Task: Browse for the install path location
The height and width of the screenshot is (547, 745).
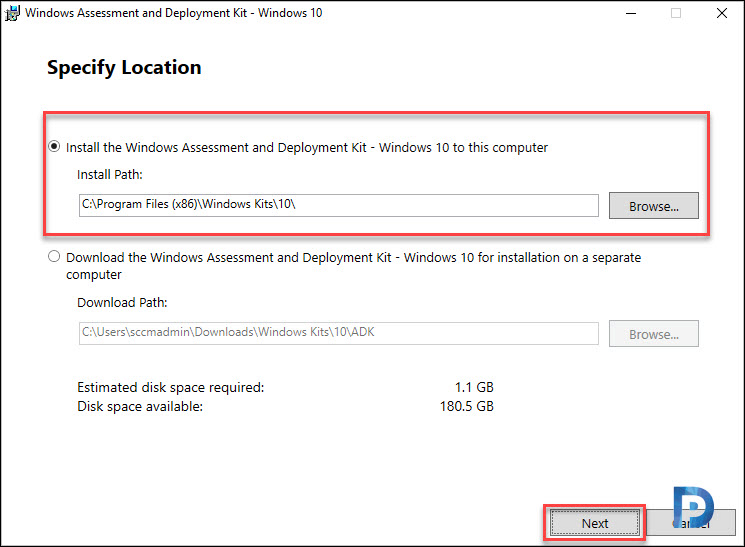Action: [653, 206]
